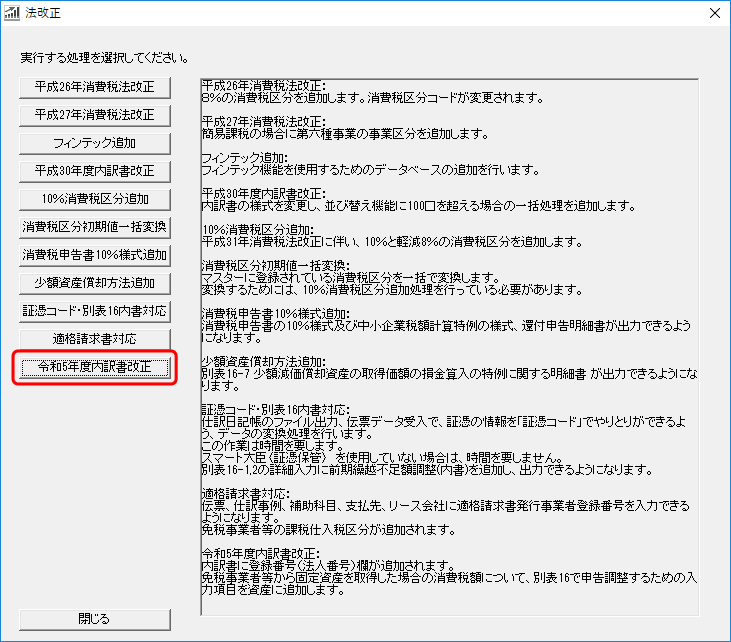This screenshot has width=731, height=642.
Task: Close the 法改正 dialog with X
Action: pos(713,13)
